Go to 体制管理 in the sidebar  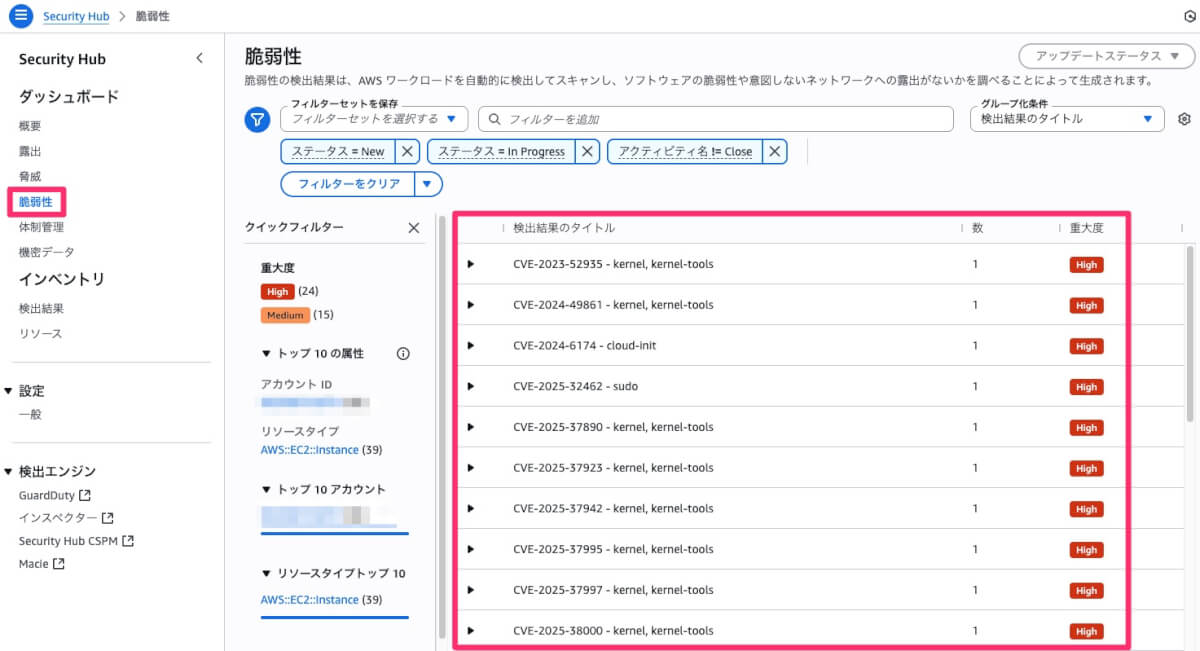point(41,227)
